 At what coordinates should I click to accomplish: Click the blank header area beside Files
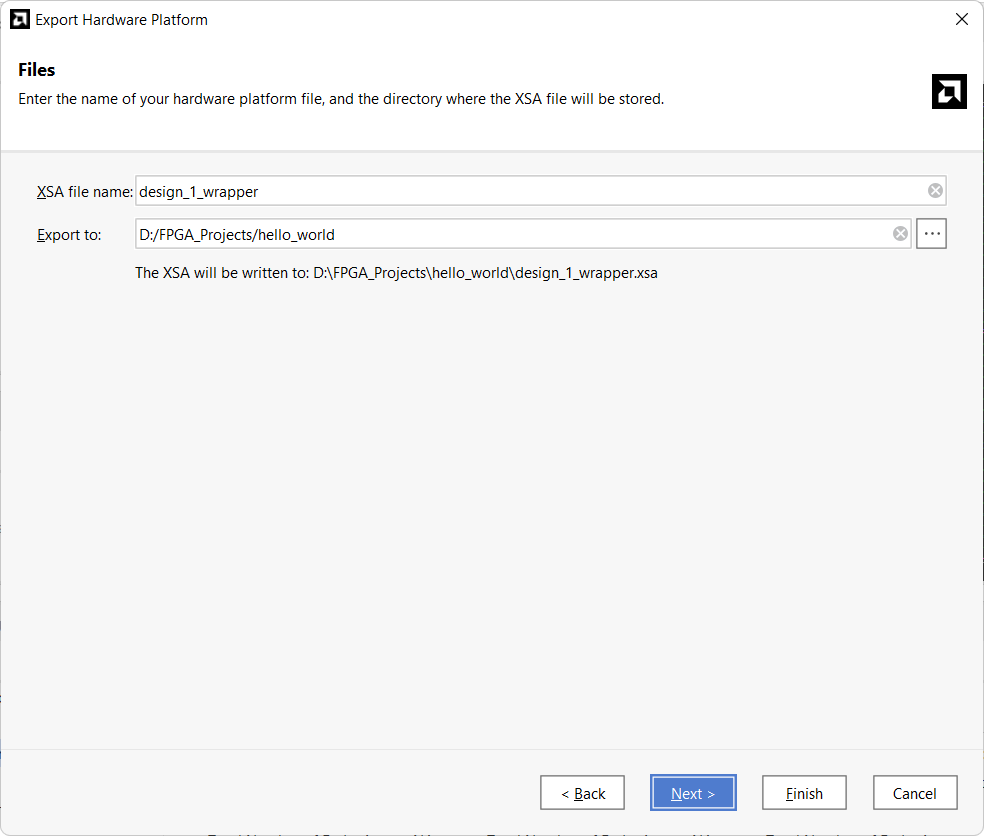(x=500, y=70)
